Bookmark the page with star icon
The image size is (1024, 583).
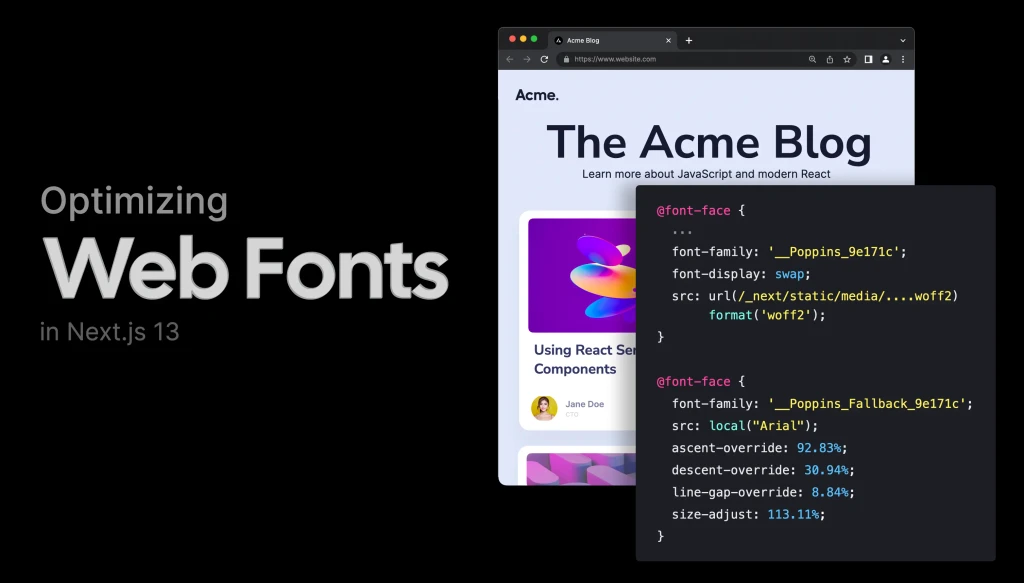847,59
